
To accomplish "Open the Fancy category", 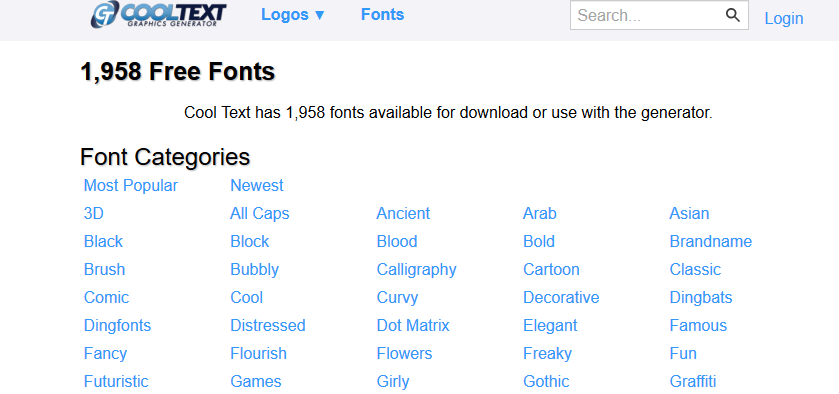I will click(x=105, y=353).
